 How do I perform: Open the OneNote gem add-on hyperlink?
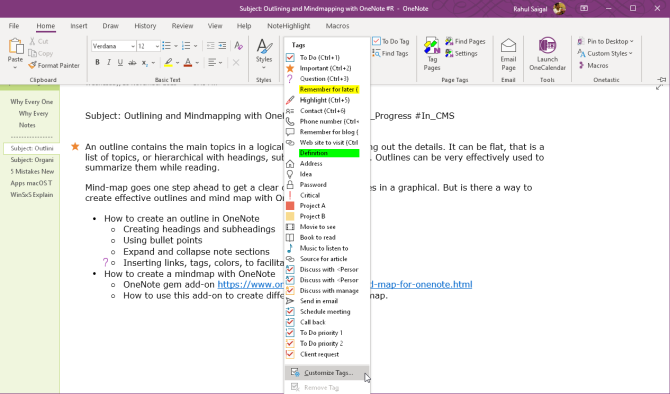pos(345,285)
